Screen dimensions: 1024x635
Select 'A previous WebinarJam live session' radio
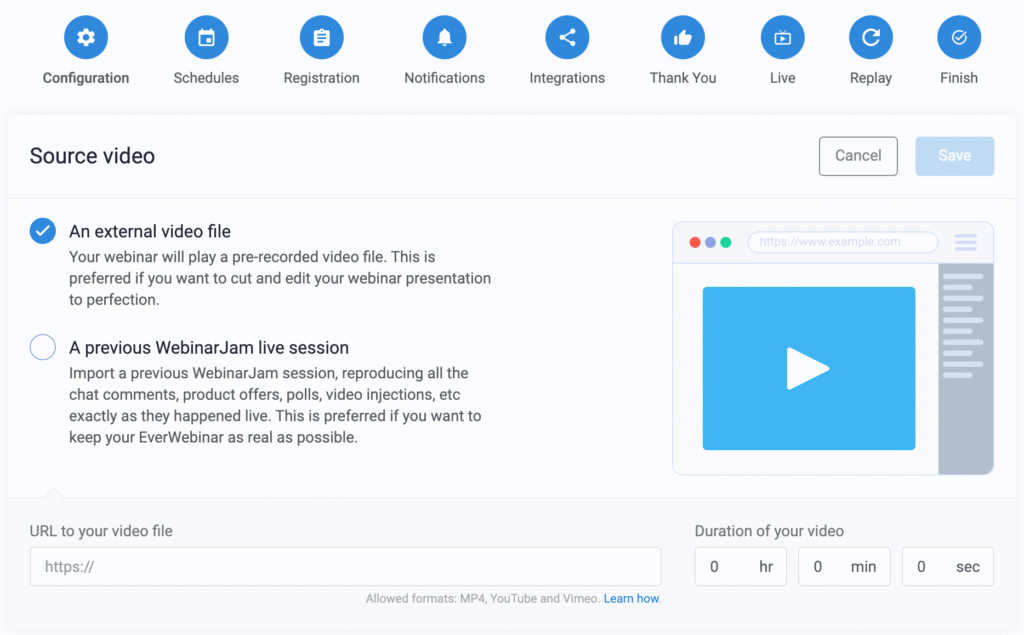tap(42, 347)
